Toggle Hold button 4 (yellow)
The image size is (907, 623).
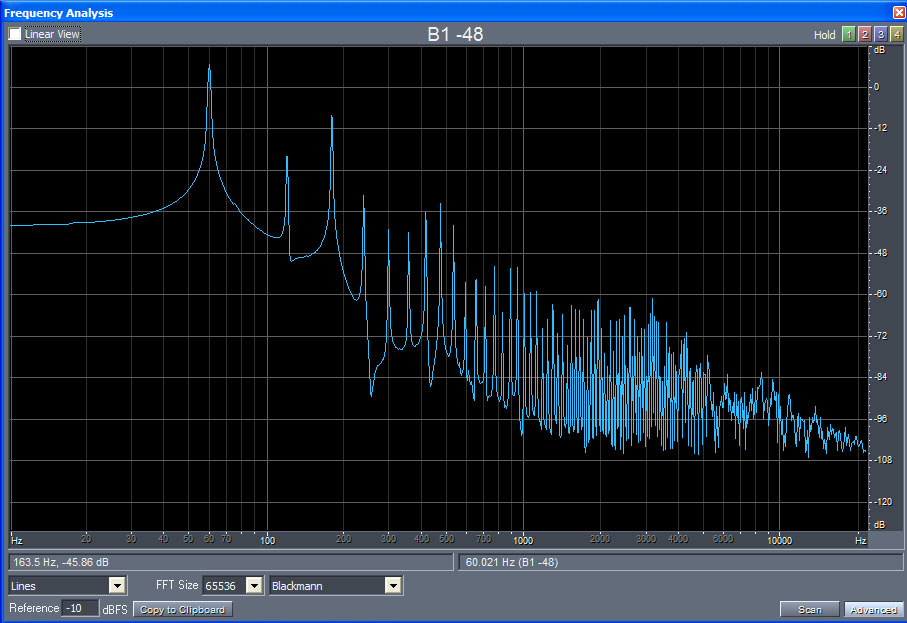(x=897, y=34)
